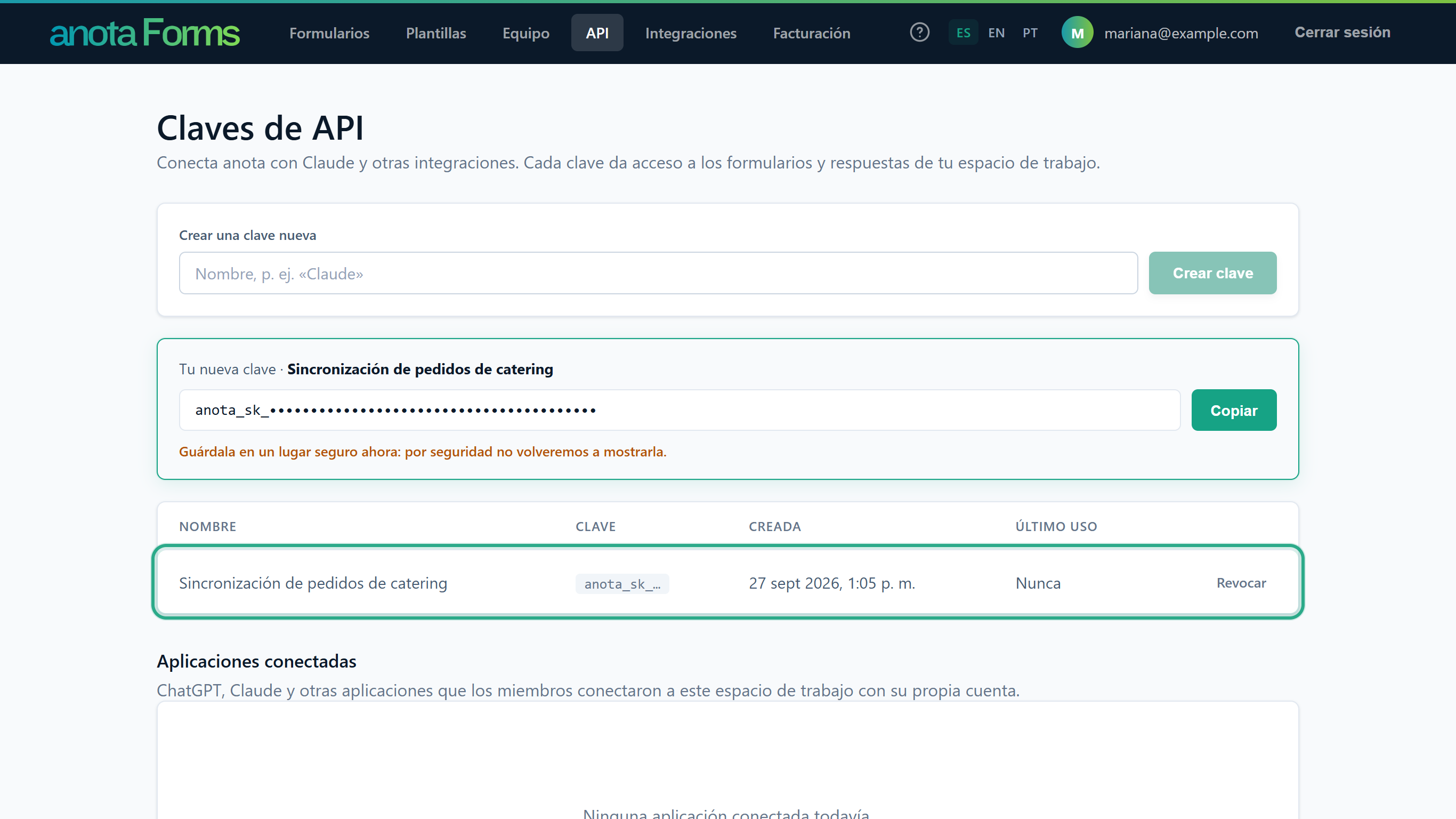Click the CLAVE column header
1456x819 pixels.
point(595,526)
